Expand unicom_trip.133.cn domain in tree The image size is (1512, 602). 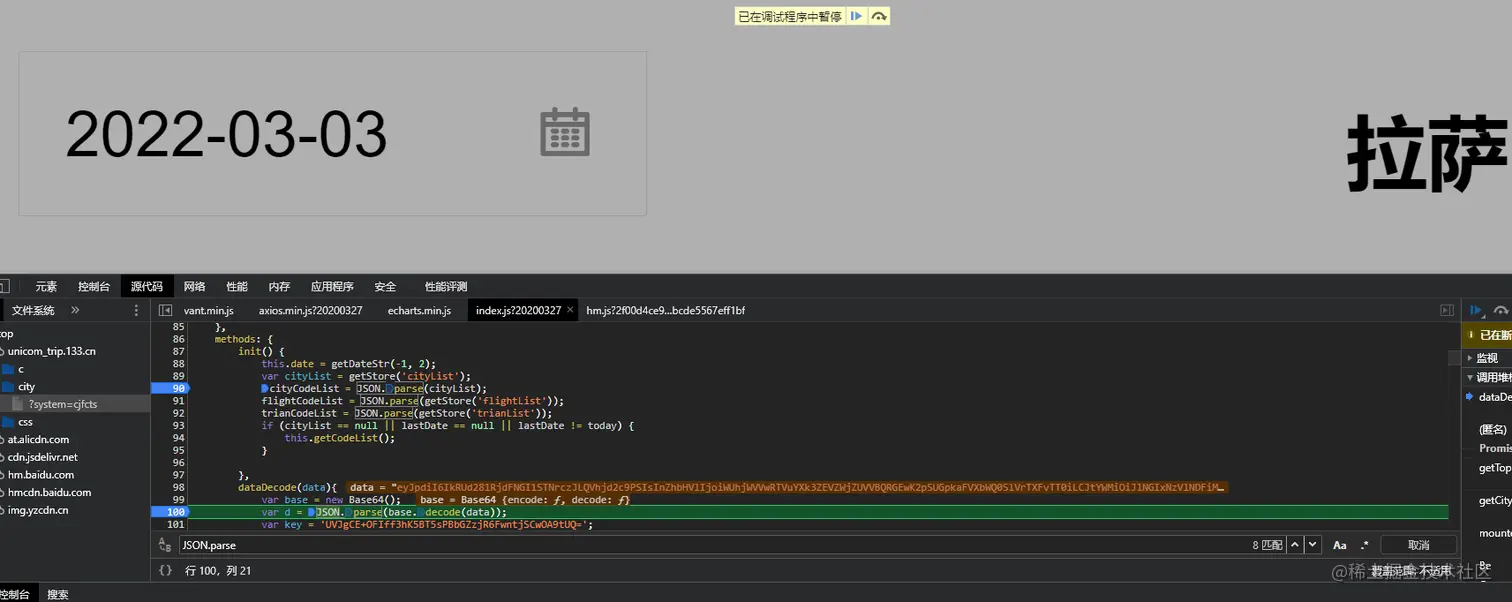[x=52, y=351]
